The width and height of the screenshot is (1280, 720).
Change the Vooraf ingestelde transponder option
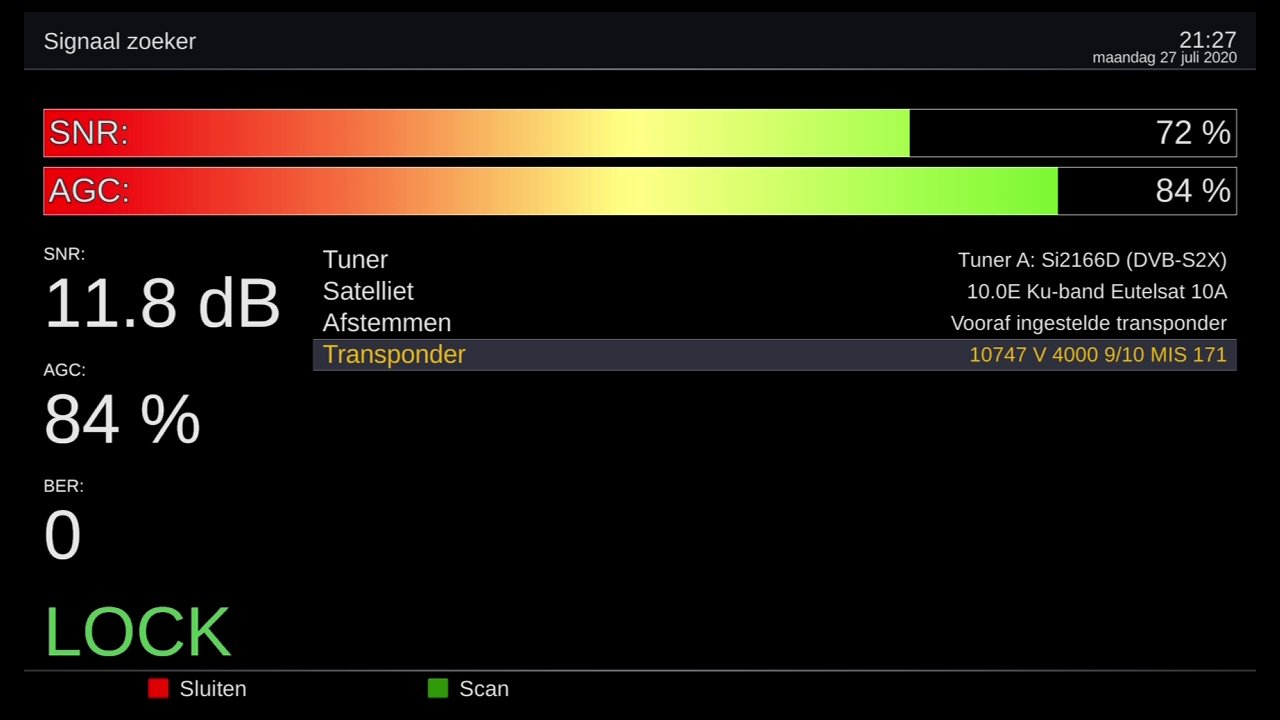pos(1088,324)
